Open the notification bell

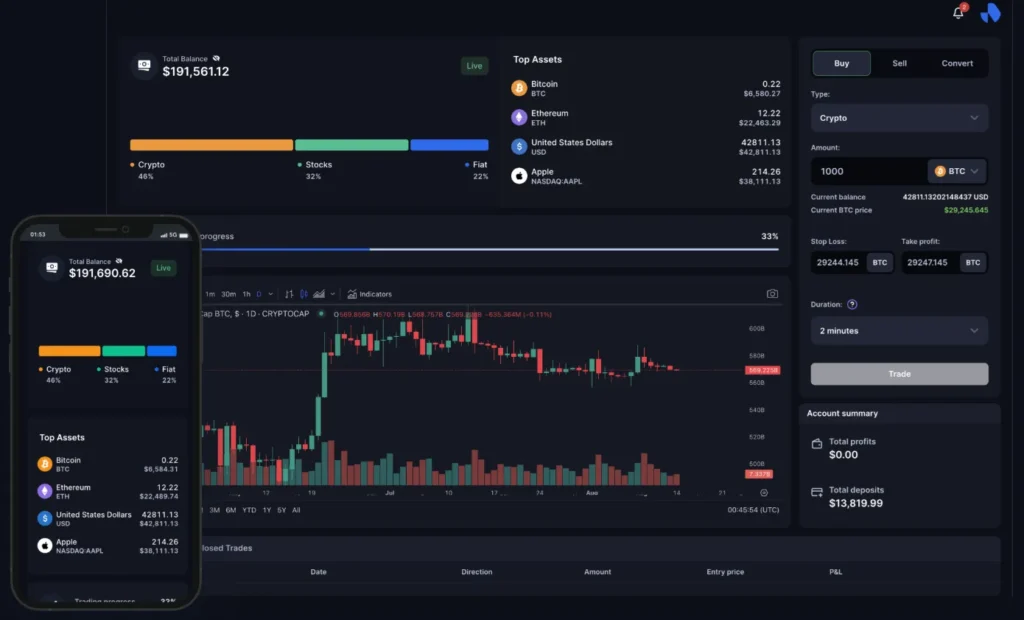pyautogui.click(x=957, y=13)
